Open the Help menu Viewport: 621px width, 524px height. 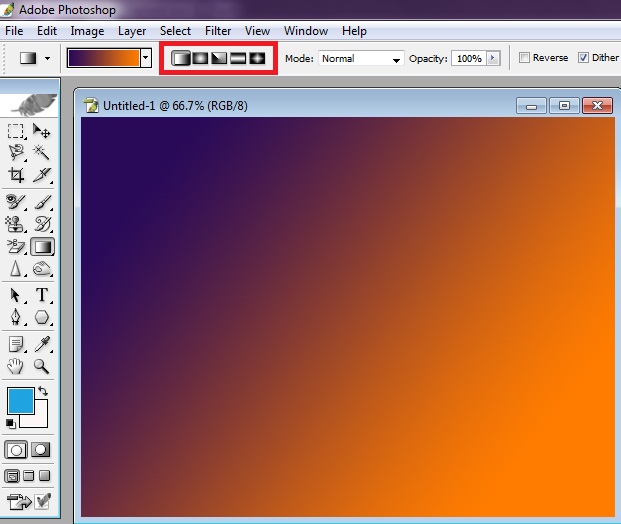(x=354, y=31)
